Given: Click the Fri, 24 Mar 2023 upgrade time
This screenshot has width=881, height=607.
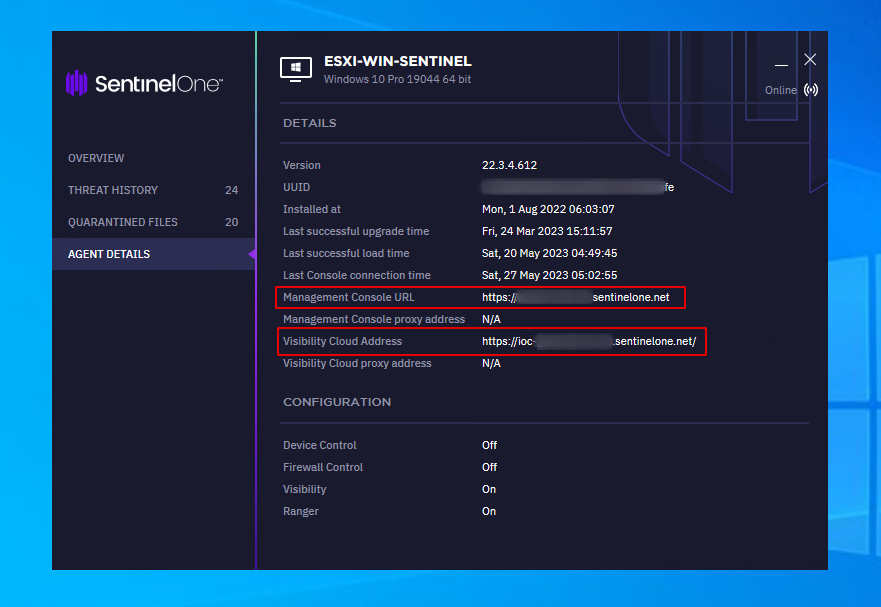Looking at the screenshot, I should point(547,232).
